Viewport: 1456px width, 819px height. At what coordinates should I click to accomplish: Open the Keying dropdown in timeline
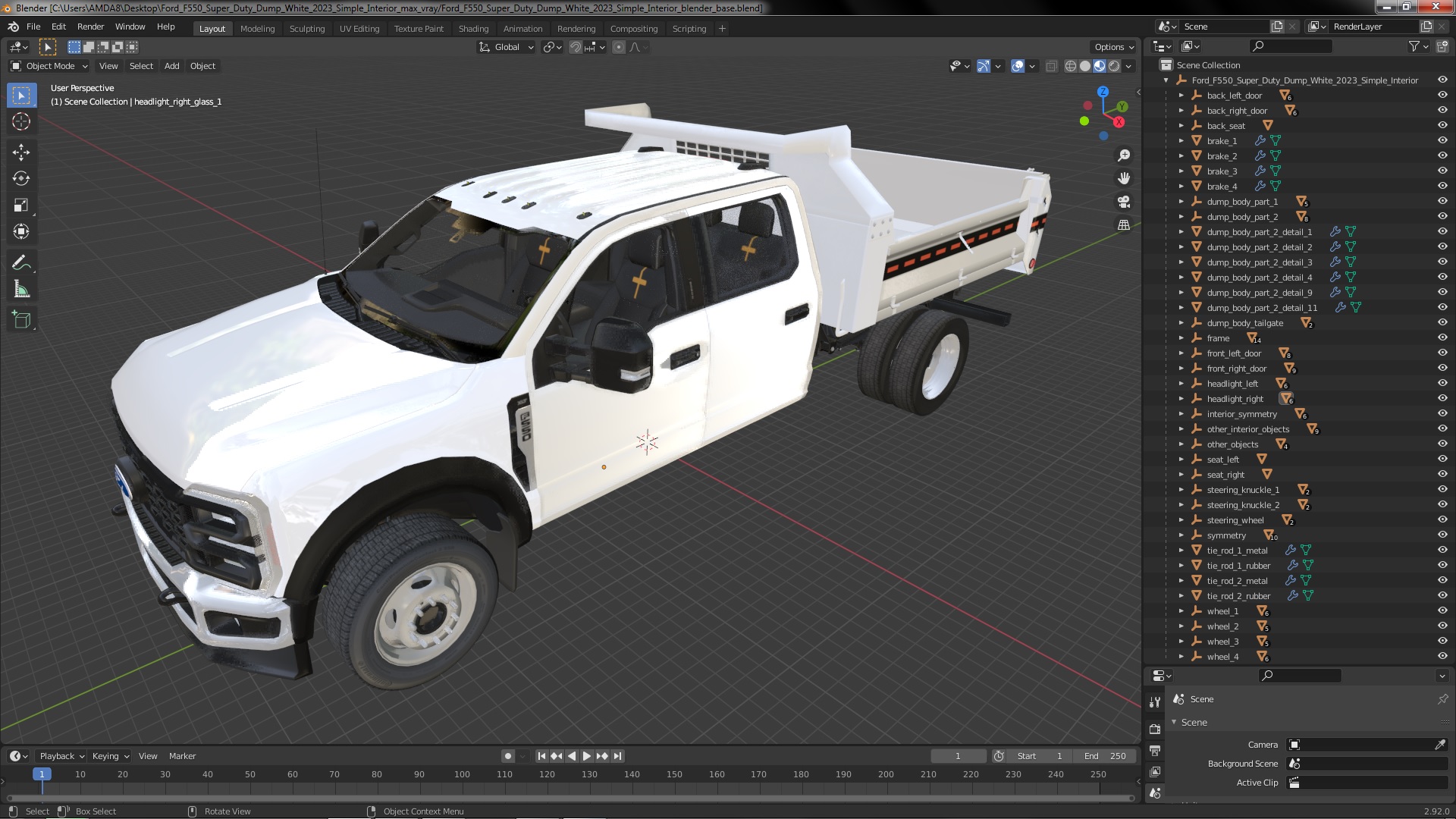(110, 756)
